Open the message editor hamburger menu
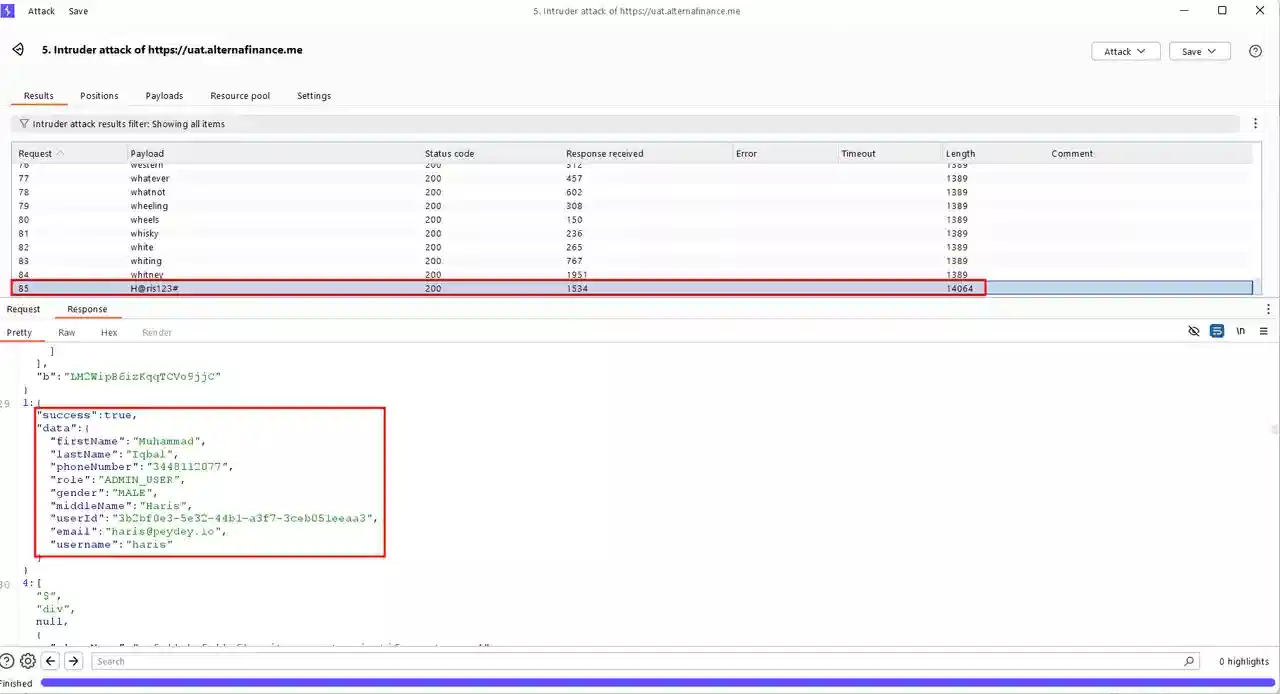The width and height of the screenshot is (1280, 694). pyautogui.click(x=1264, y=331)
